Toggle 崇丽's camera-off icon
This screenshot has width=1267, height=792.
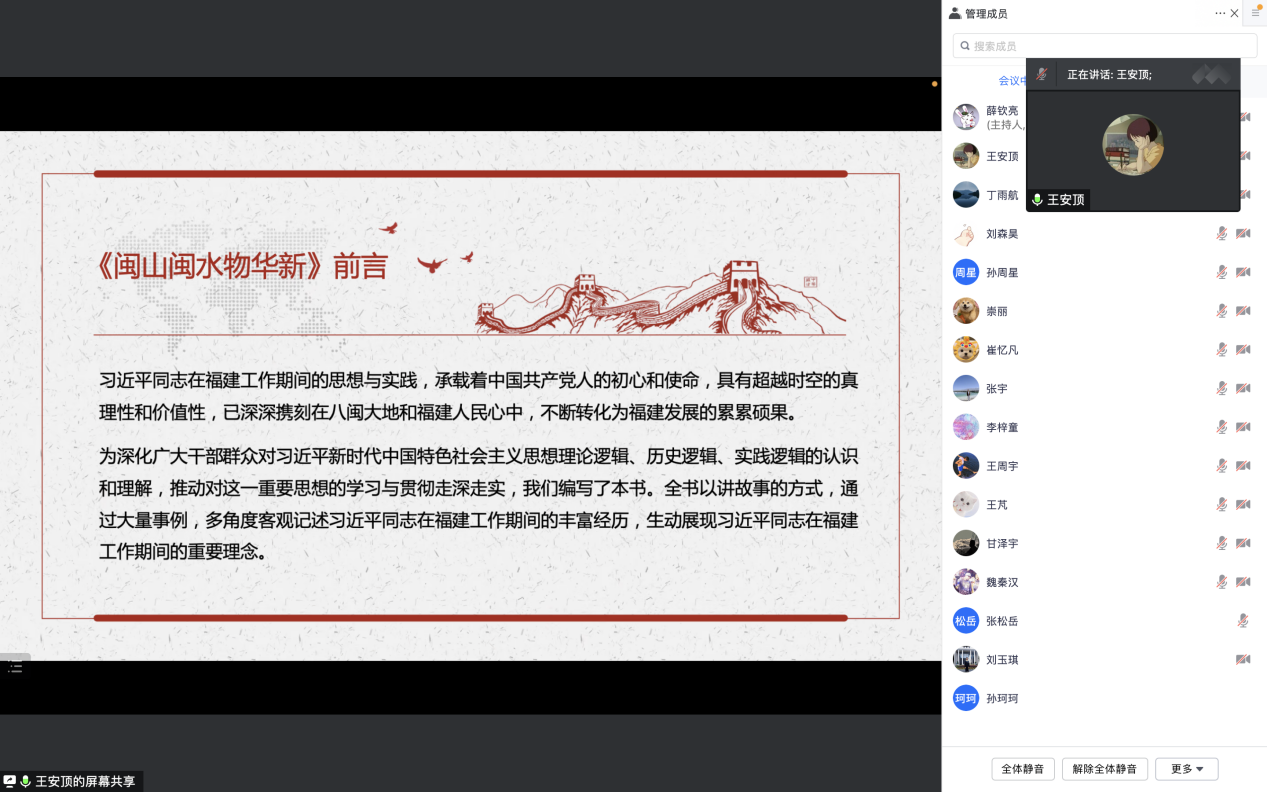[1243, 311]
